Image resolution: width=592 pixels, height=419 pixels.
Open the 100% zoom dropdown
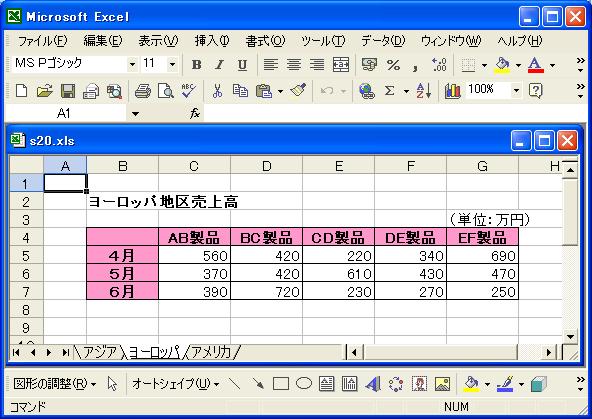516,90
